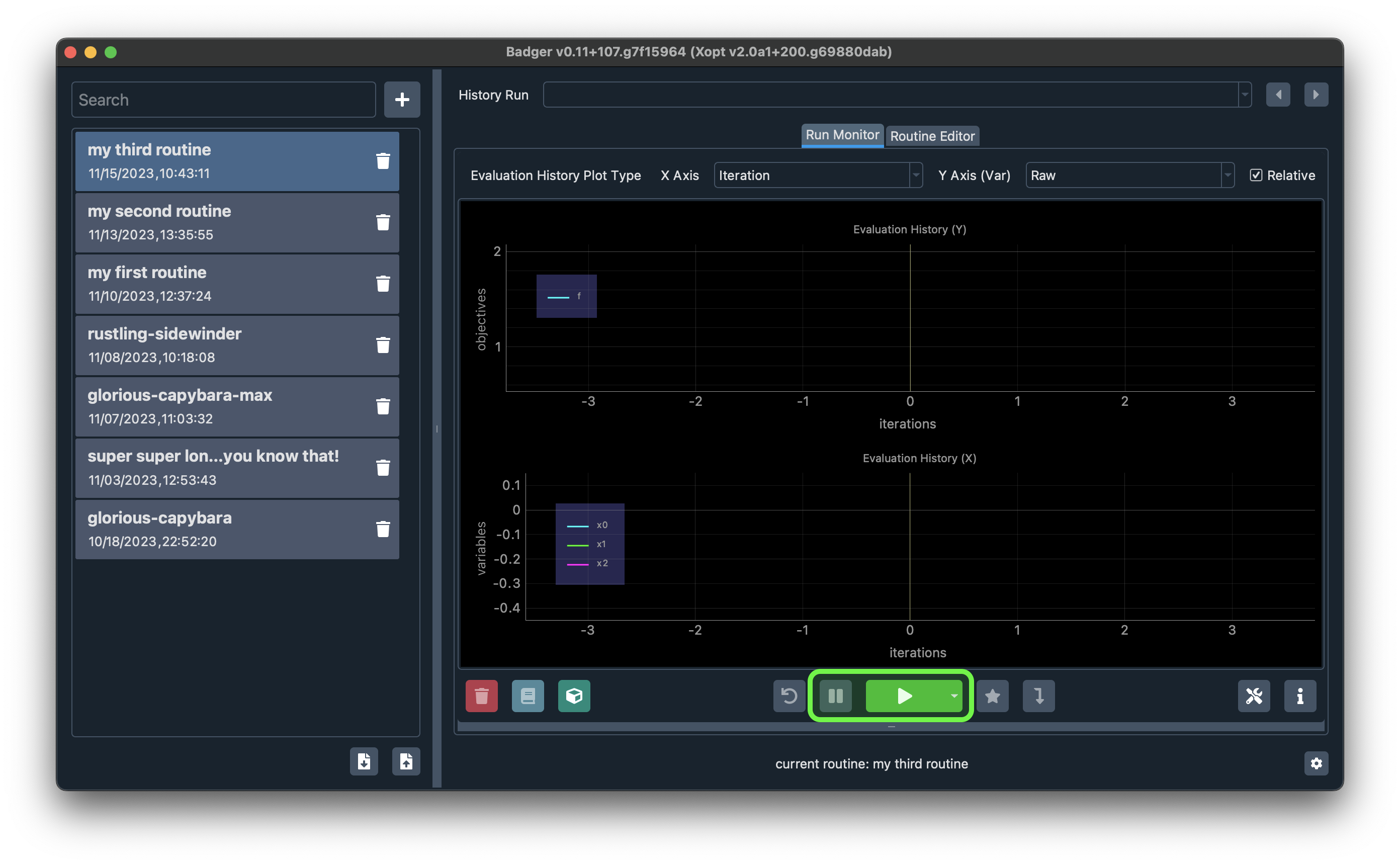This screenshot has width=1400, height=865.
Task: Click 'current routine: my third routine' status text
Action: [x=871, y=764]
